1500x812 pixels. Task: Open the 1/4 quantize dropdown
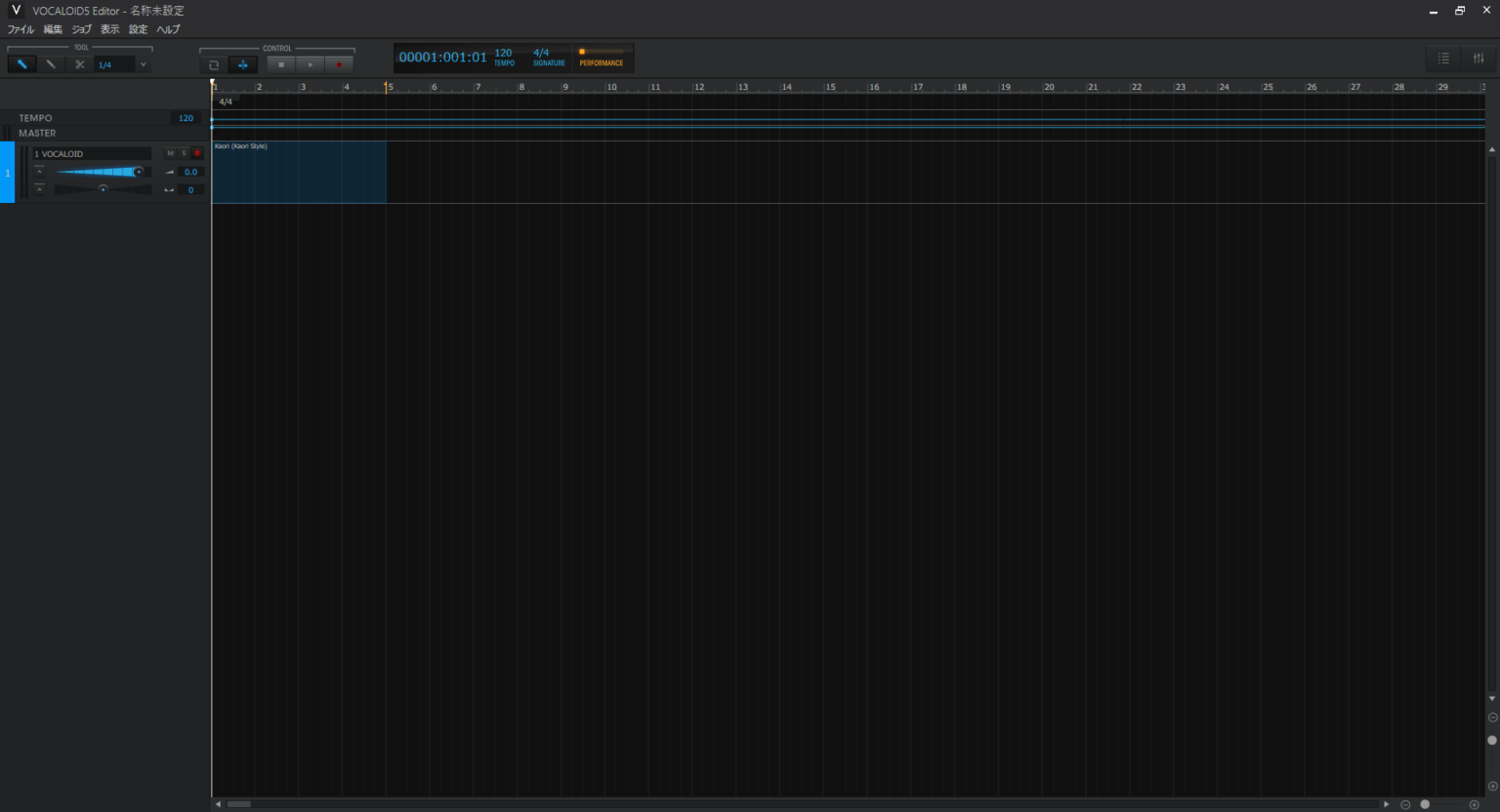click(143, 65)
